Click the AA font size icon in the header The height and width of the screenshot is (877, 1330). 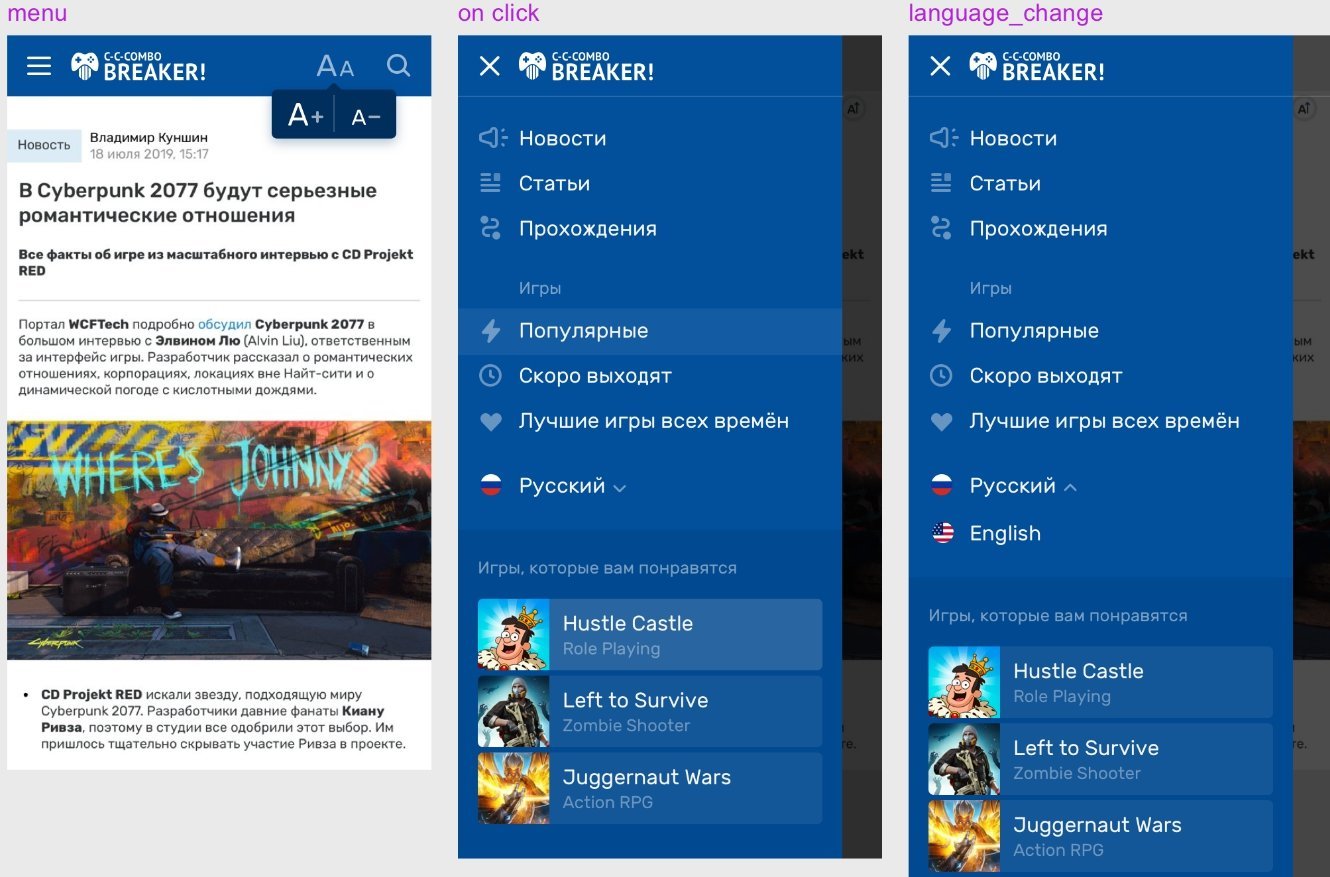335,67
